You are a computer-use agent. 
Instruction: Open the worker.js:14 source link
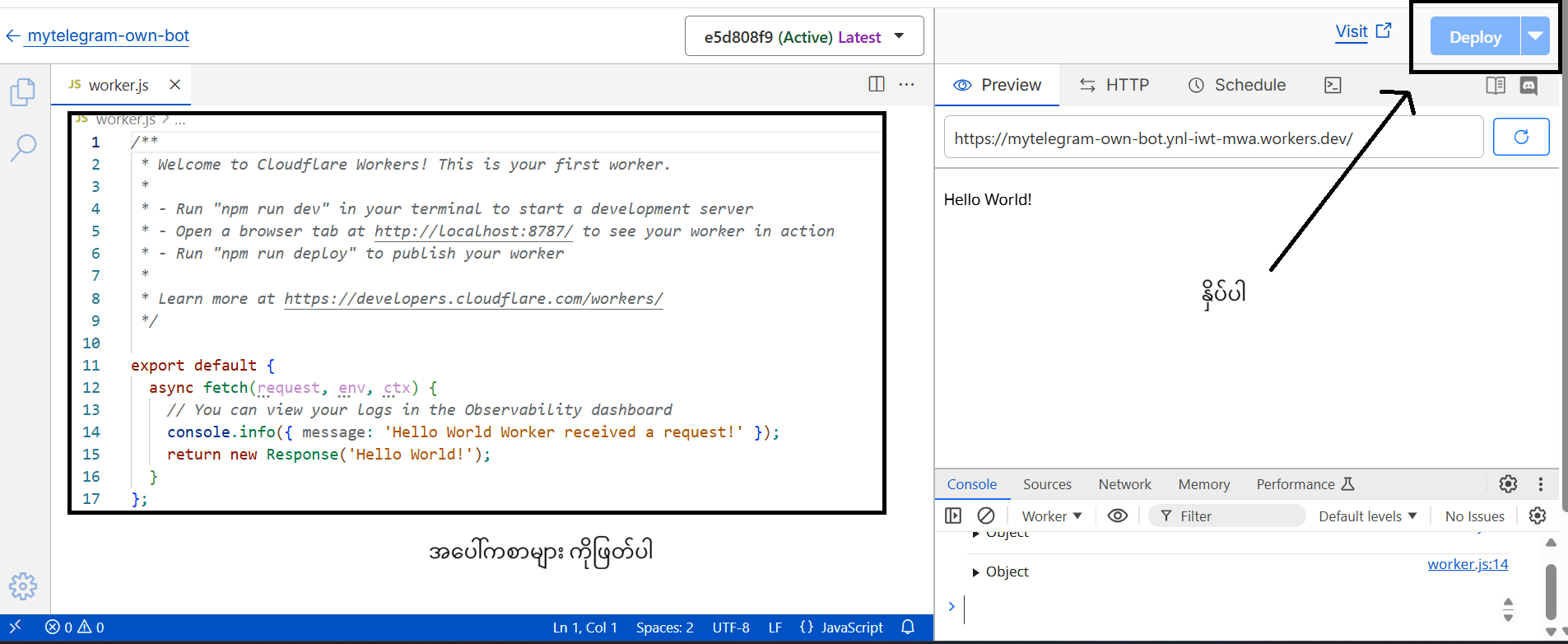click(1468, 564)
